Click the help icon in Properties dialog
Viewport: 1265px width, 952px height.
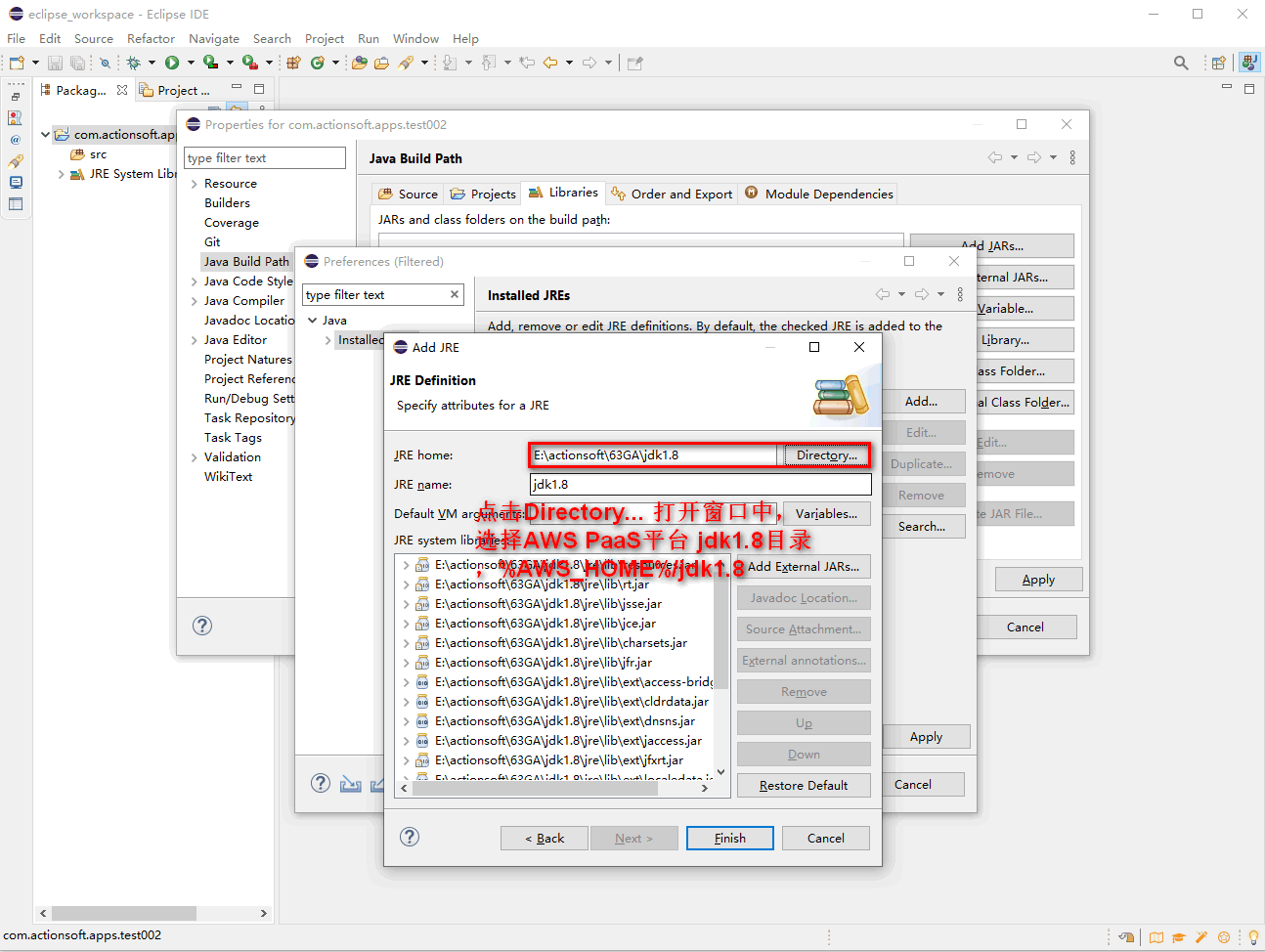(202, 626)
